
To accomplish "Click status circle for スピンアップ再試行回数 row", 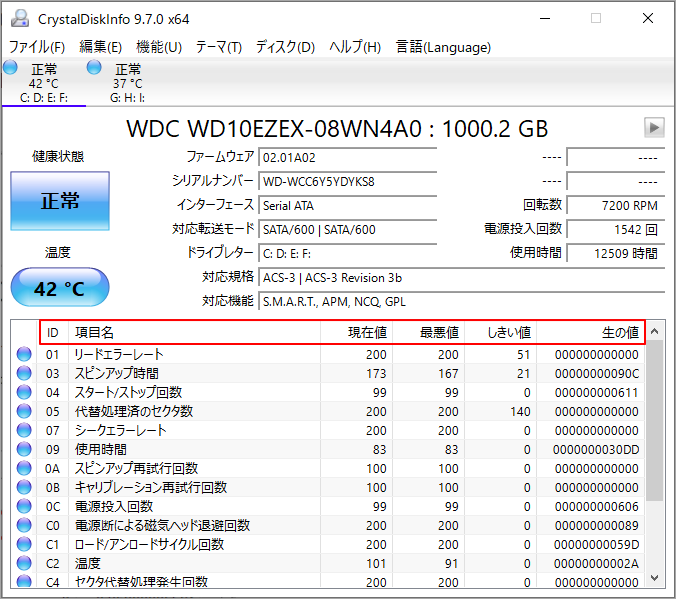I will (24, 468).
